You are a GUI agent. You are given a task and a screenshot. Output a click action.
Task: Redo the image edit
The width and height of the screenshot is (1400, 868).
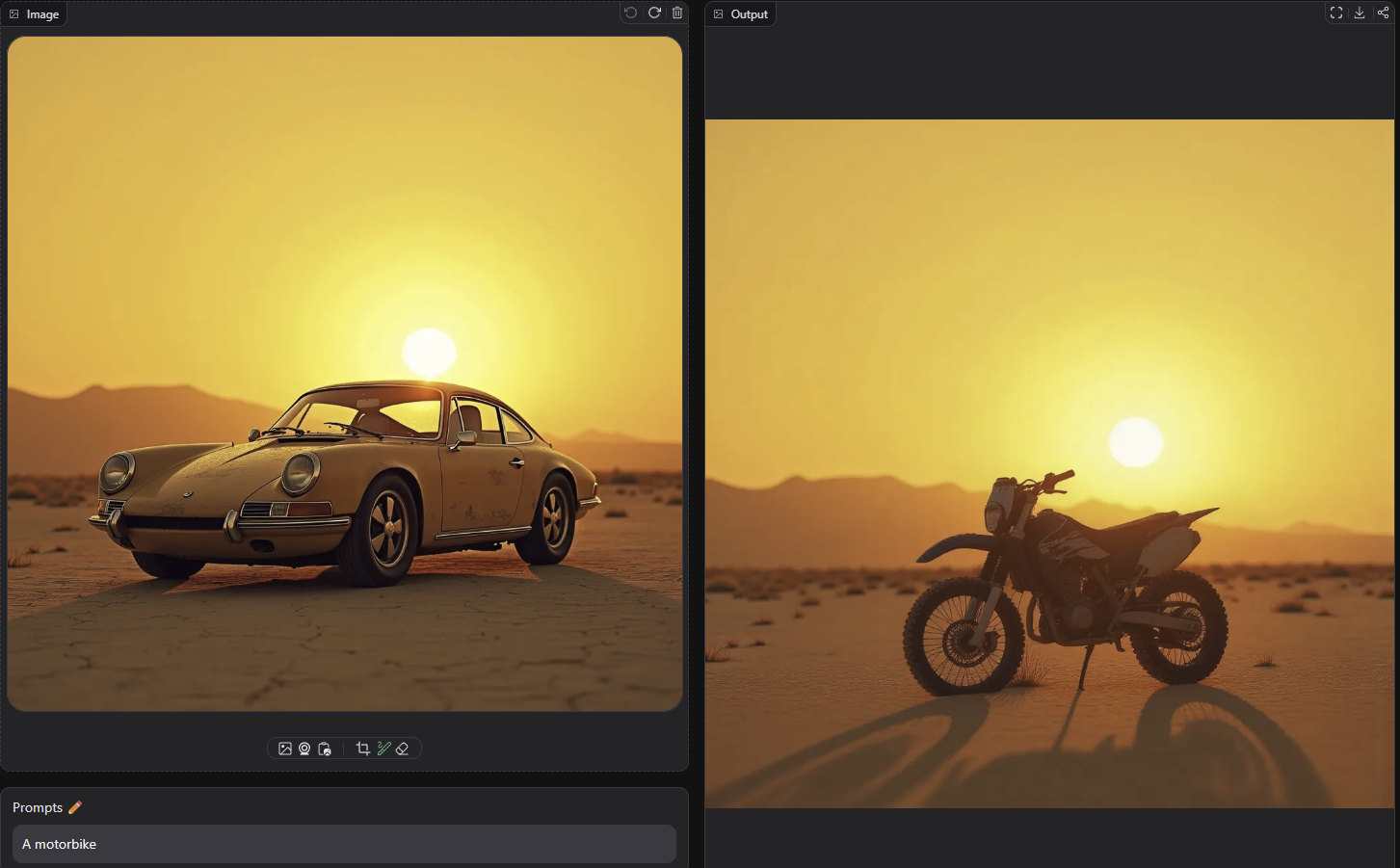(654, 13)
